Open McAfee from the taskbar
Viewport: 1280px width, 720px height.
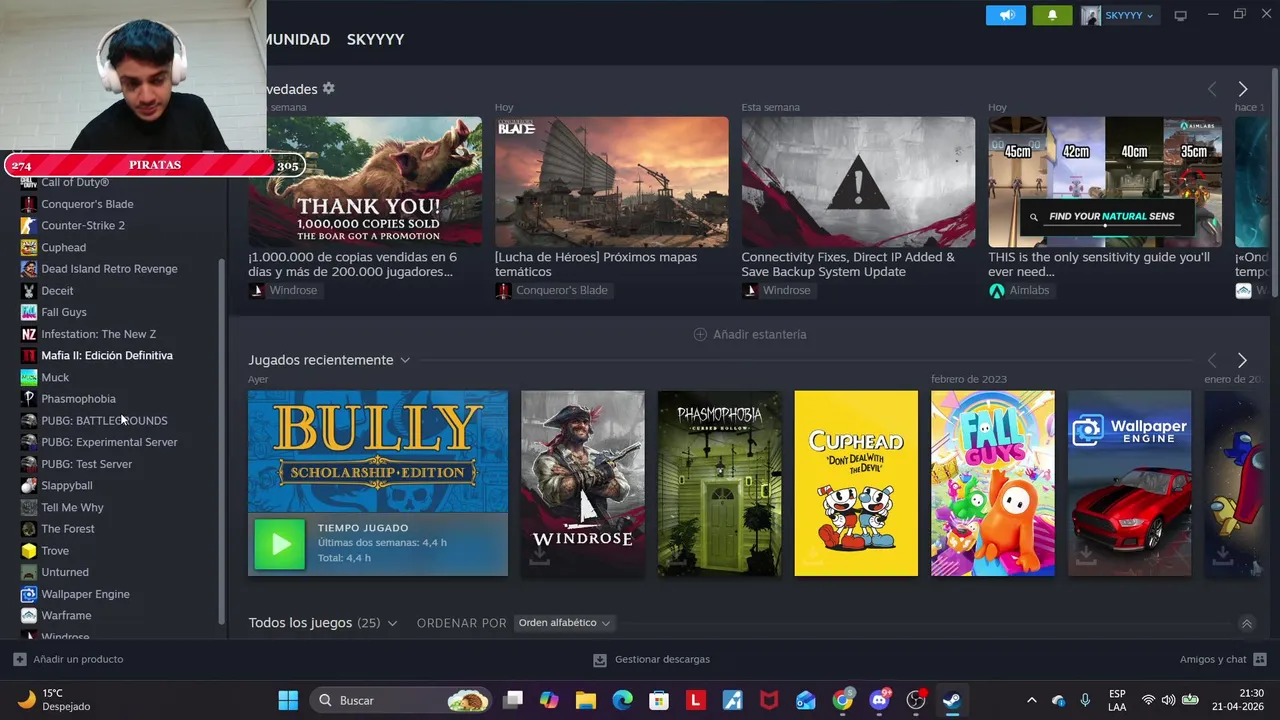pos(769,700)
